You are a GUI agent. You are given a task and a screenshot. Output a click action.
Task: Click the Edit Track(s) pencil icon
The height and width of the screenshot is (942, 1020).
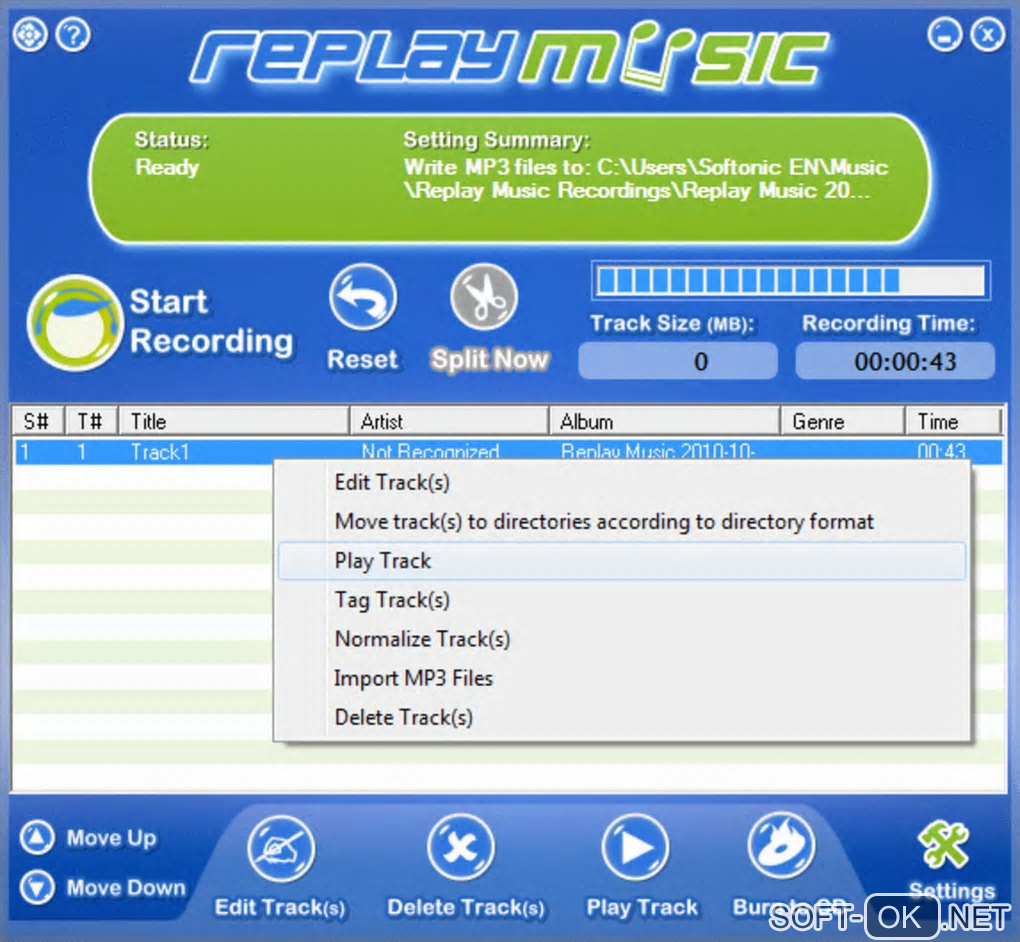tap(281, 849)
